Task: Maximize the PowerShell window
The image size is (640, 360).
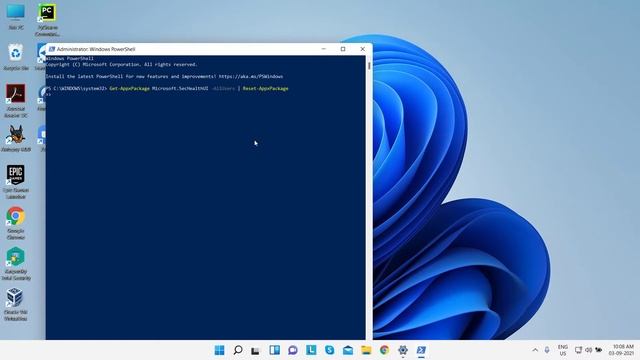Action: point(343,49)
